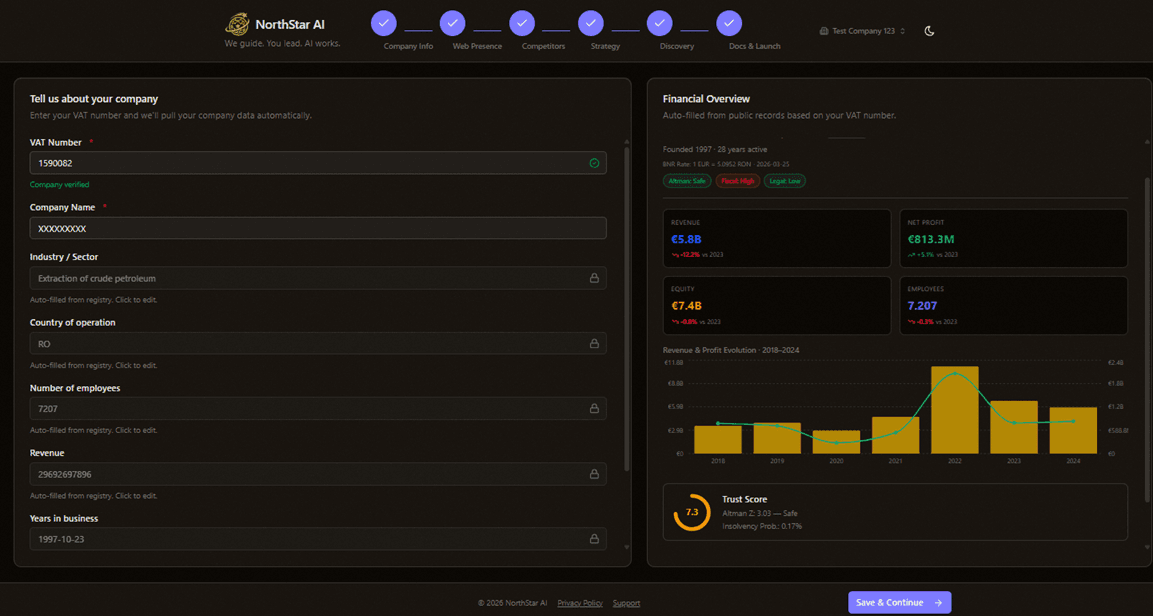The height and width of the screenshot is (616, 1153).
Task: Toggle dark mode with the moon icon
Action: point(929,31)
